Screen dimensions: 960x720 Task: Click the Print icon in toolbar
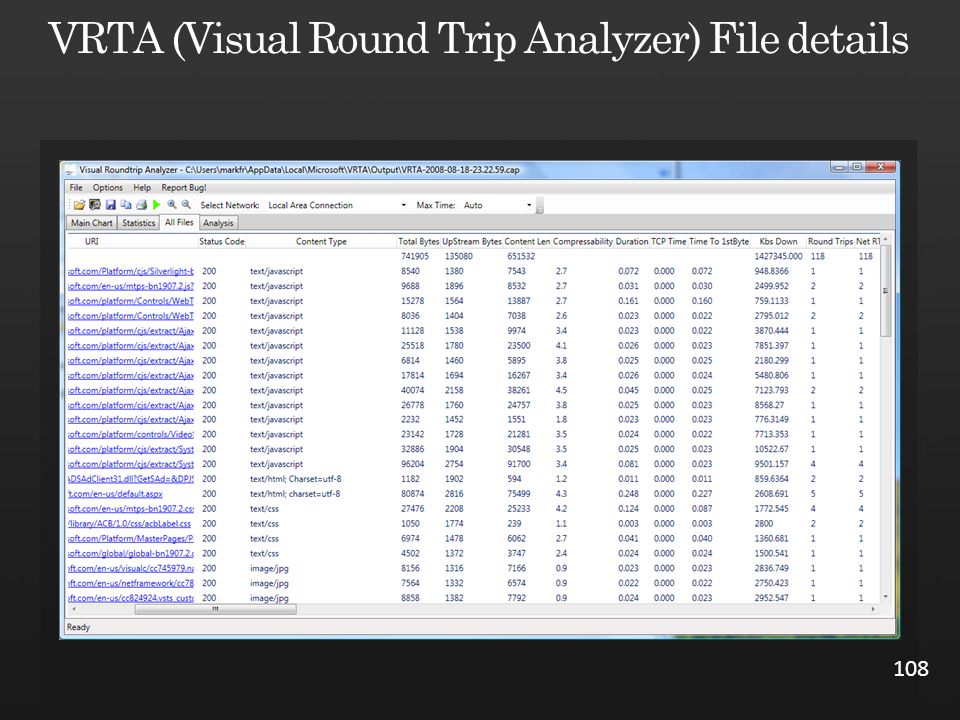point(141,205)
